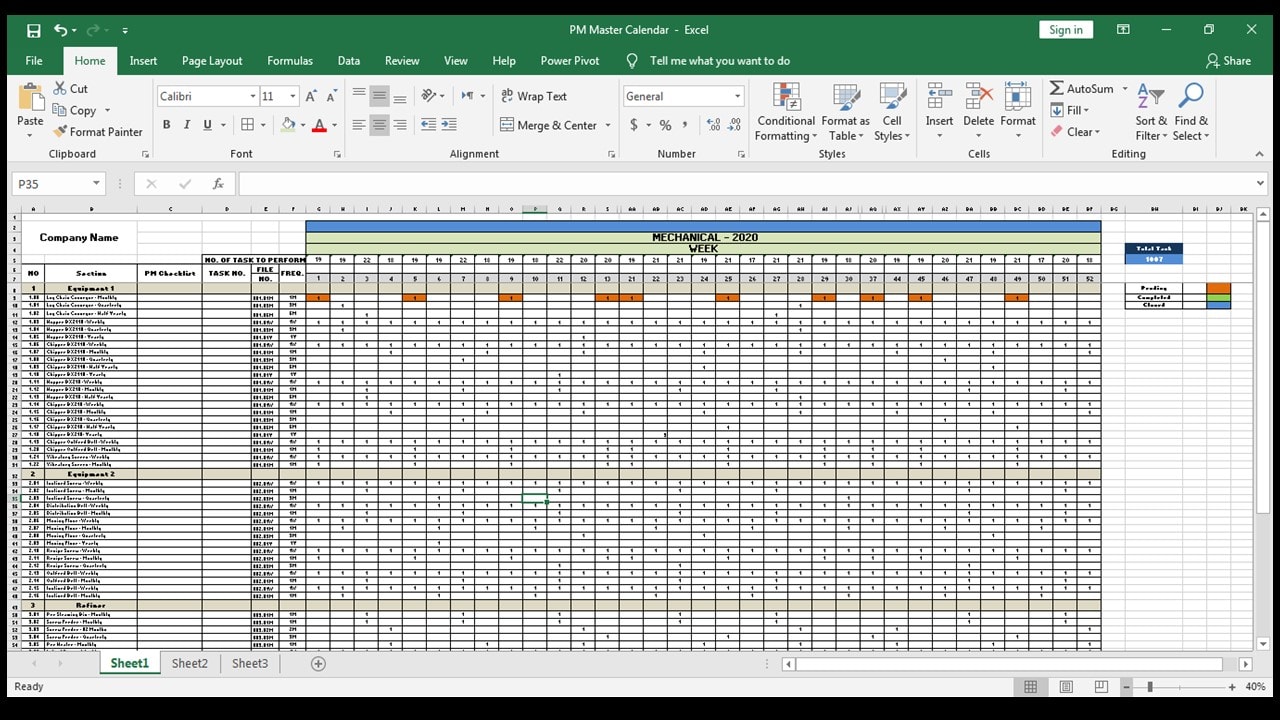
Task: Apply the Percent Style format
Action: tap(664, 124)
